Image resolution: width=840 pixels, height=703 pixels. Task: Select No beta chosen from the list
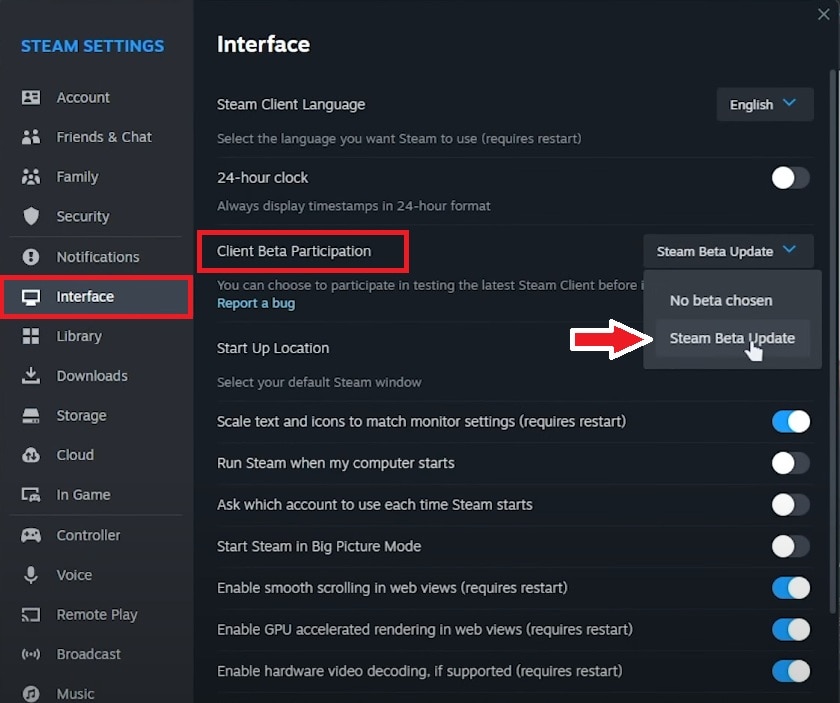pos(722,300)
